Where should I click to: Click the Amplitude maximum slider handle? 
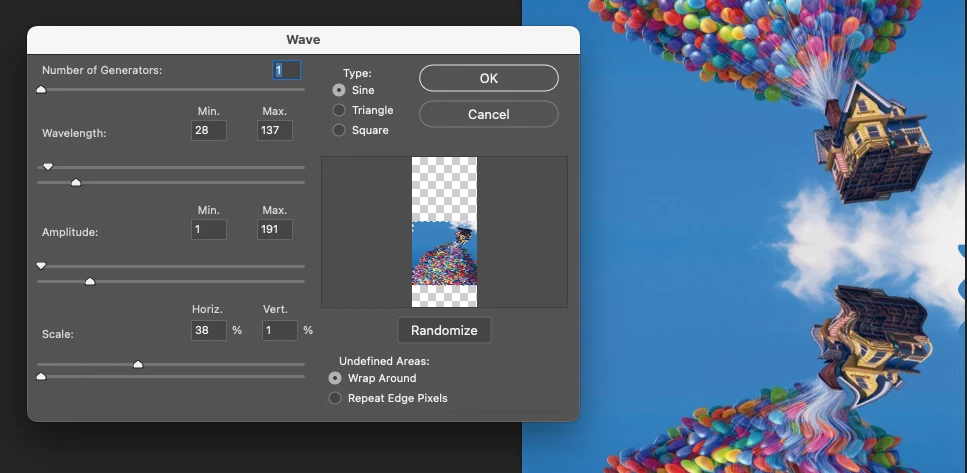90,281
